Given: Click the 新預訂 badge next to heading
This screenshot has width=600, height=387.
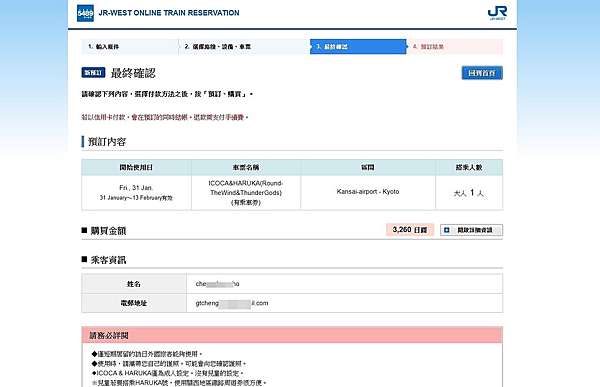Looking at the screenshot, I should [x=93, y=72].
